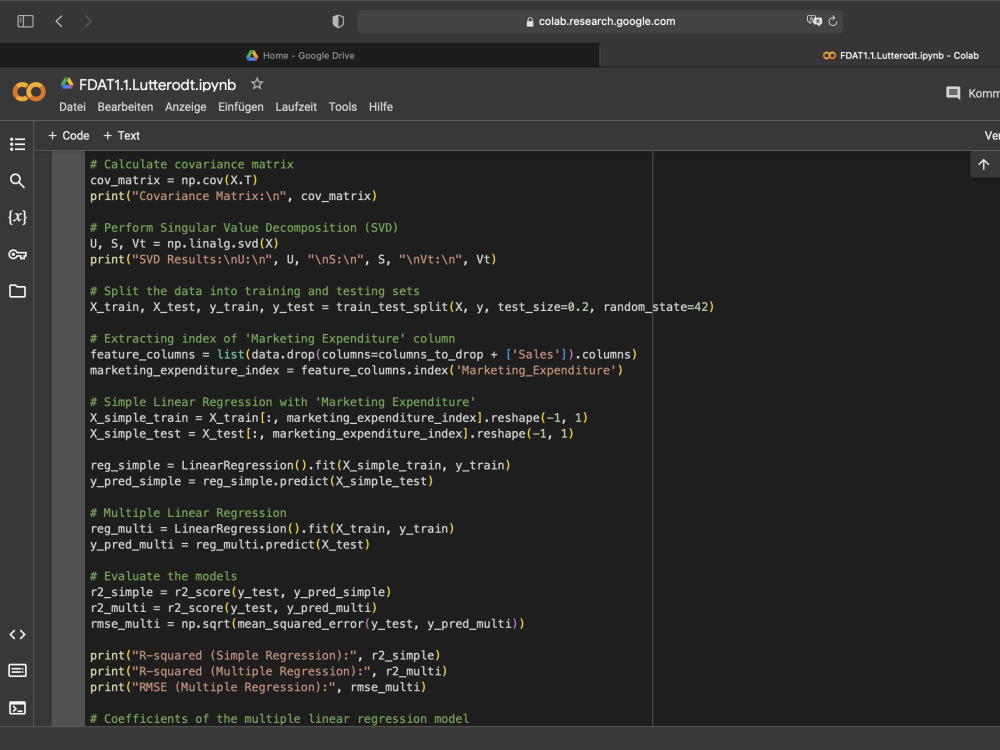This screenshot has width=1000, height=750.
Task: Click the 'marketing_expenditure_index =' line
Action: point(357,371)
